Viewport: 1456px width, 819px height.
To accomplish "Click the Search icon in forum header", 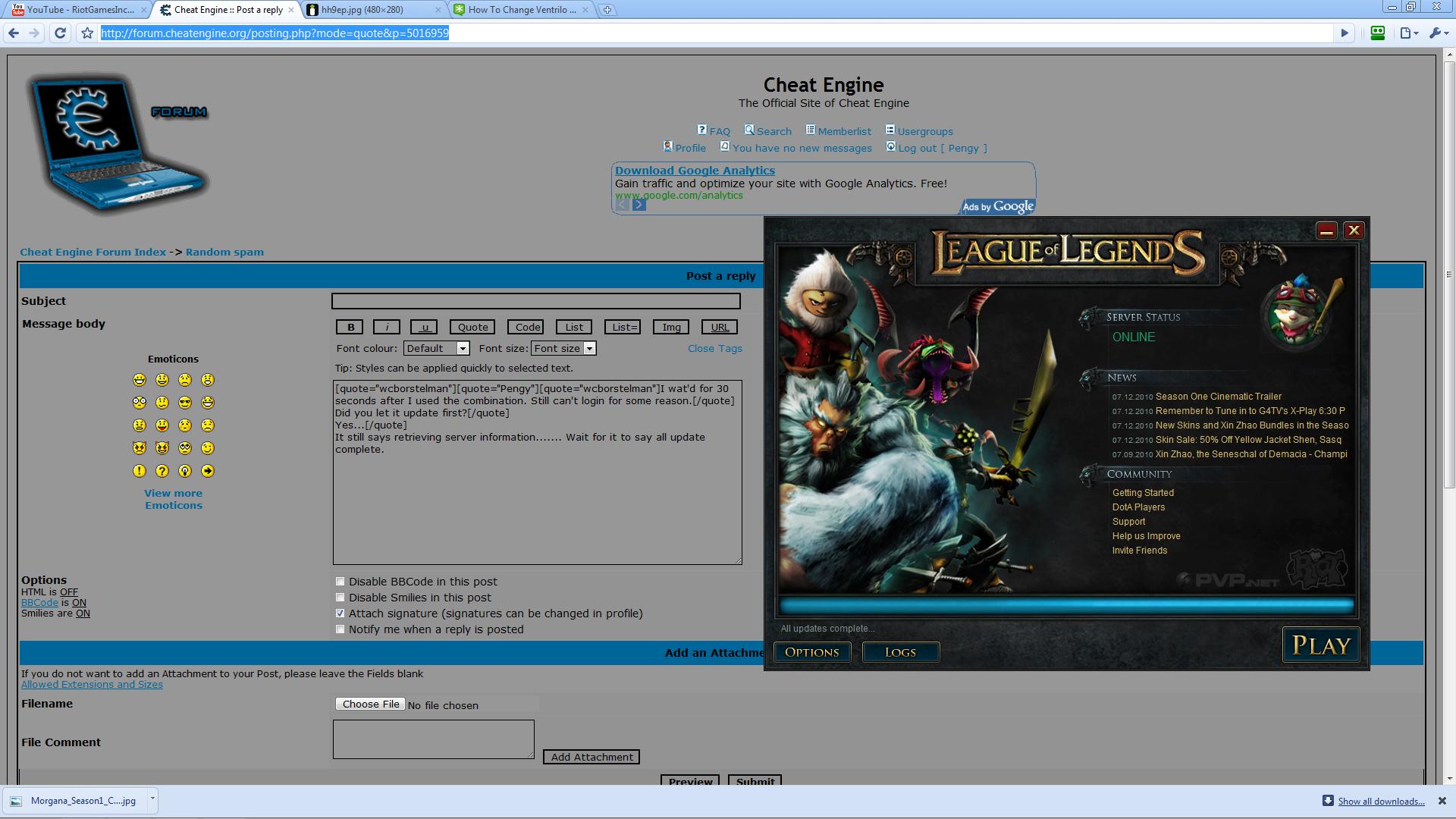I will tap(749, 130).
